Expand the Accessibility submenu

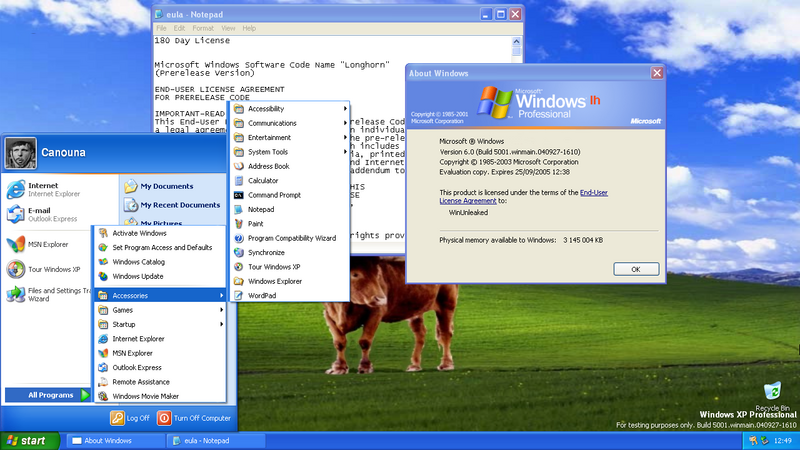pos(290,109)
